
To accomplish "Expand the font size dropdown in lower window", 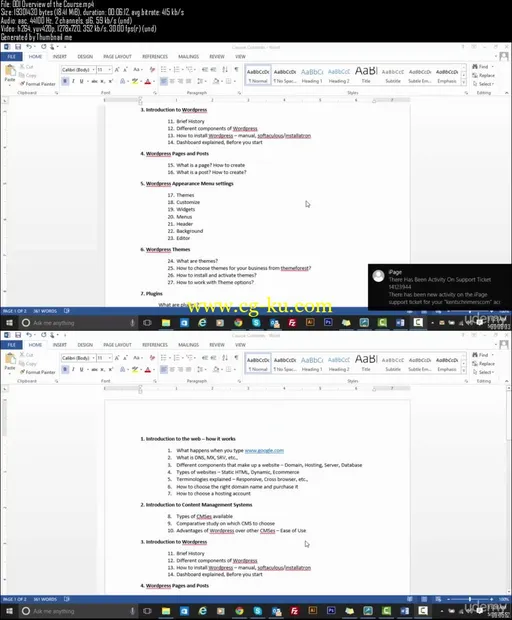I will [x=110, y=358].
